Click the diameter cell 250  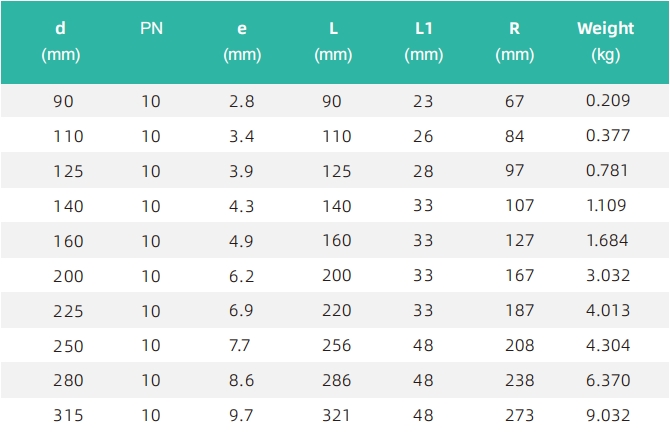[x=68, y=347]
